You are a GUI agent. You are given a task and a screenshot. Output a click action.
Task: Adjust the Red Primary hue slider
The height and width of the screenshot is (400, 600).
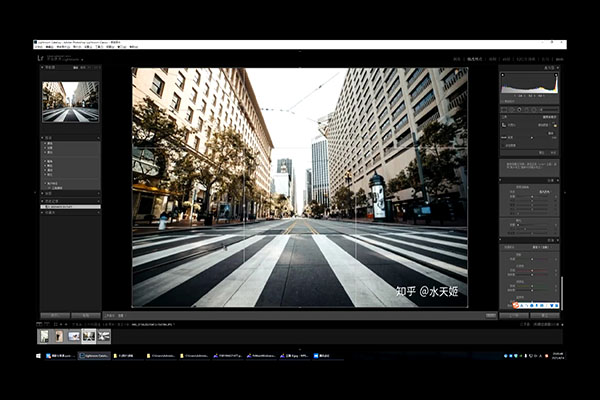pos(532,270)
